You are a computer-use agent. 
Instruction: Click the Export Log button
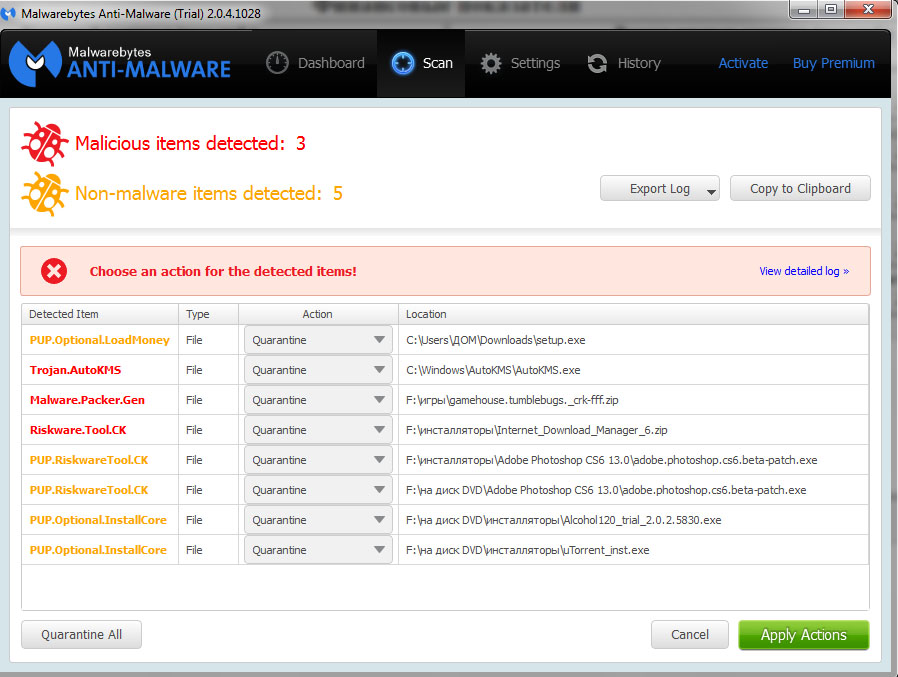(660, 188)
